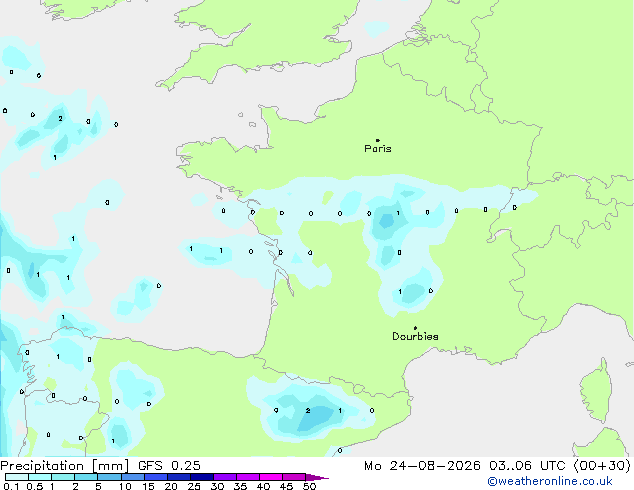Click the legend value label '25'
Image resolution: width=634 pixels, height=490 pixels.
[194, 486]
